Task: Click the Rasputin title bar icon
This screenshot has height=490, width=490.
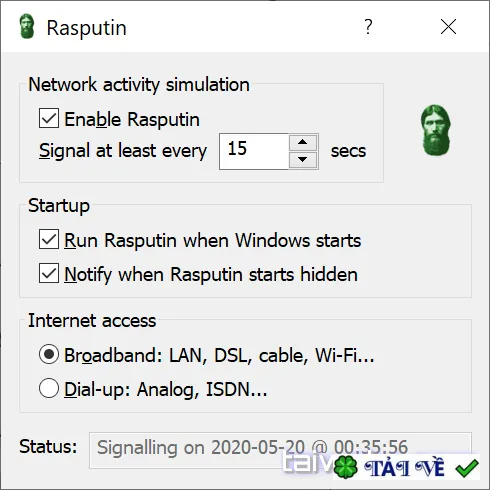Action: (27, 26)
